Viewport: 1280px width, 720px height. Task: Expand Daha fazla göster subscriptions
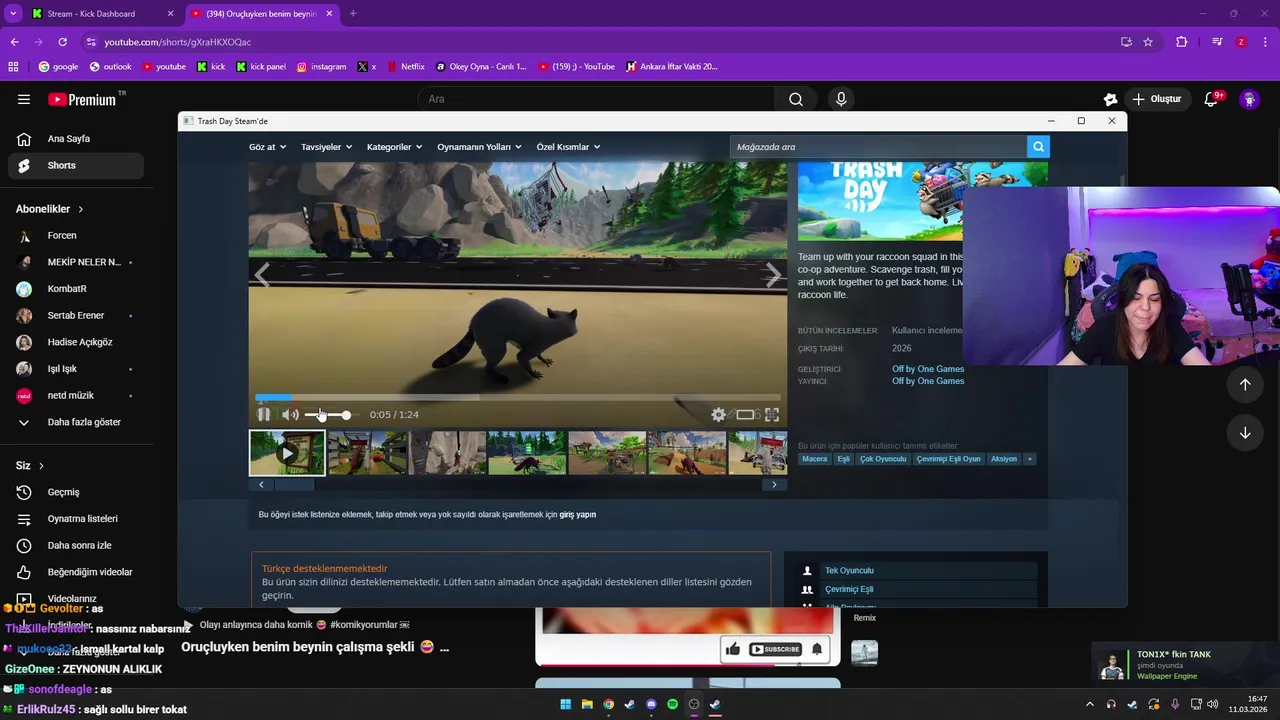(x=75, y=422)
